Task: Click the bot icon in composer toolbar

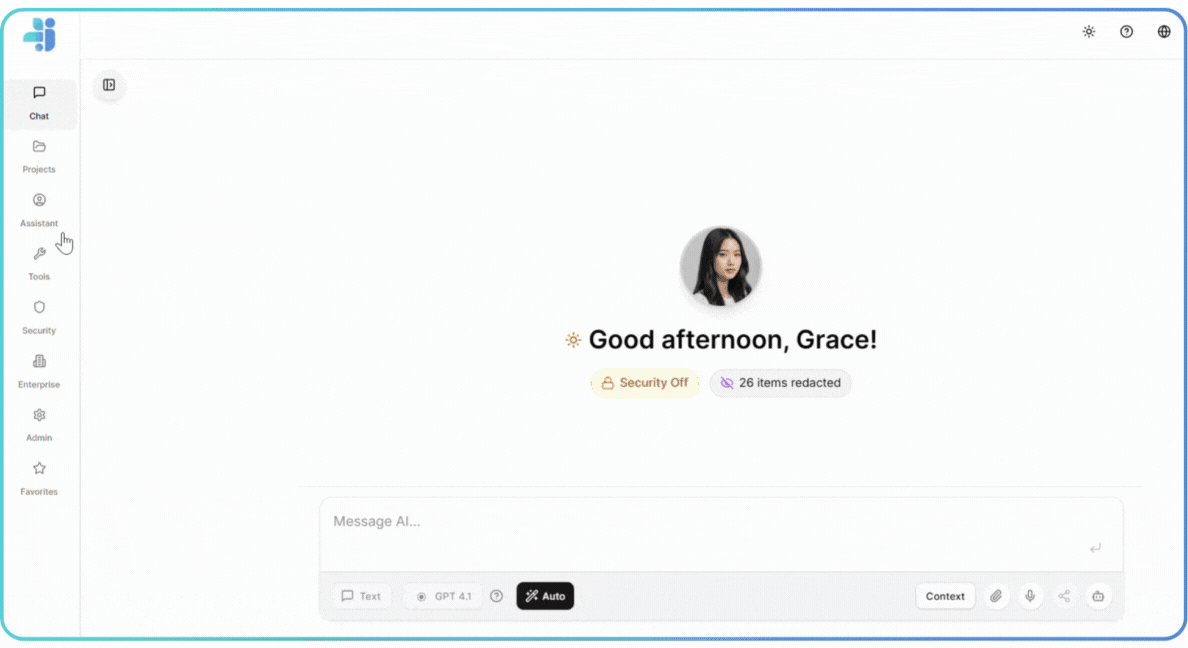Action: click(1098, 596)
